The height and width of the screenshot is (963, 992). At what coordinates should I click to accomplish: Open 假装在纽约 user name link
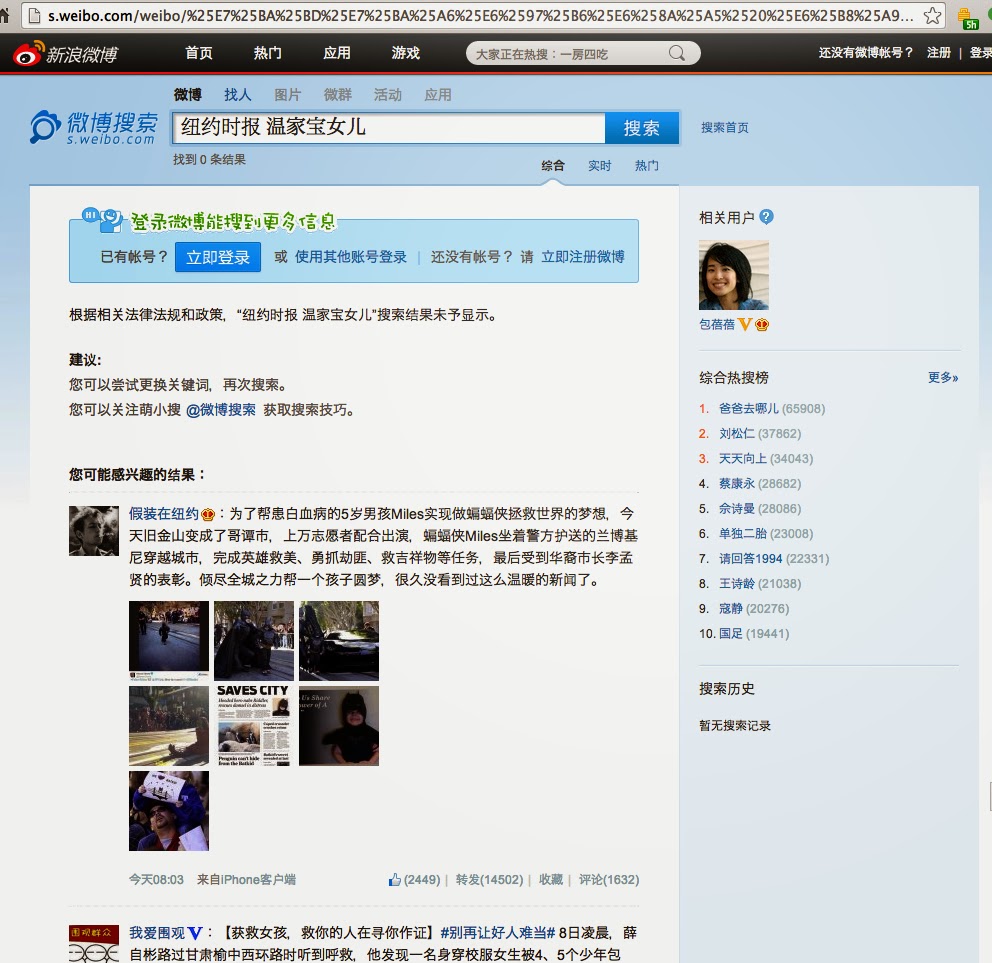tap(164, 514)
